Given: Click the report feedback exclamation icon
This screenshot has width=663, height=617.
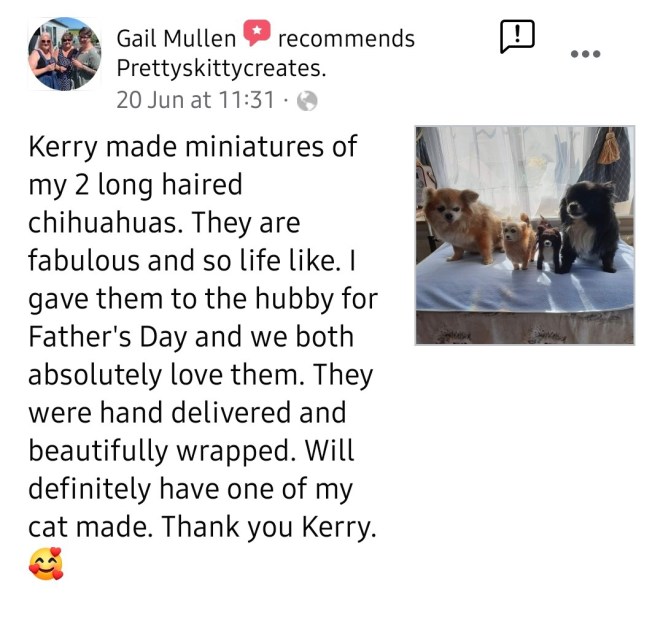Looking at the screenshot, I should point(517,36).
